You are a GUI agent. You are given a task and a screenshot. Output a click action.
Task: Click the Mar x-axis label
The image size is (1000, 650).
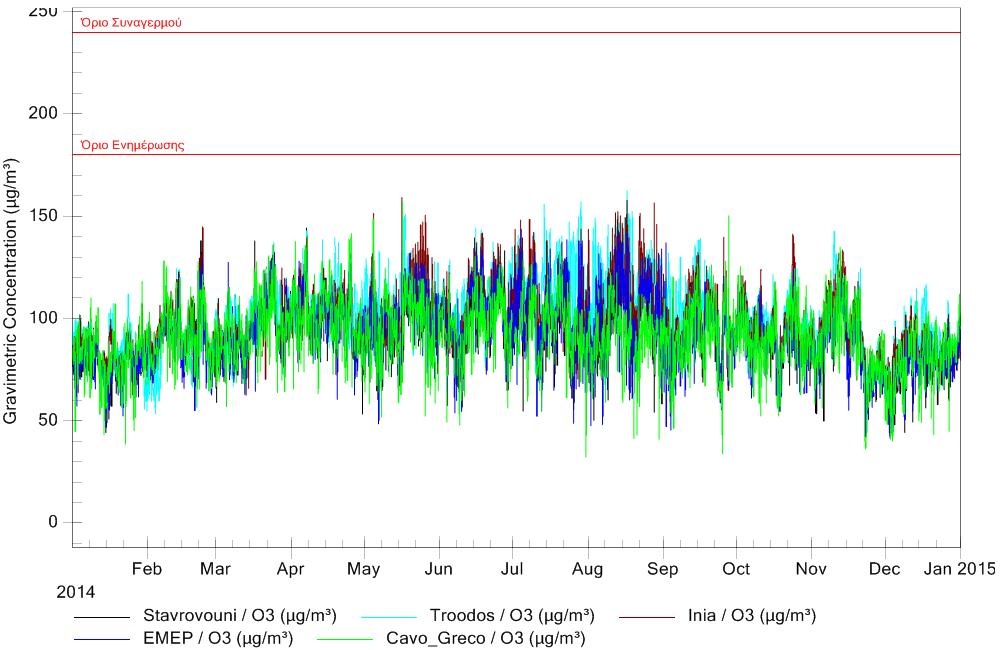tap(215, 569)
